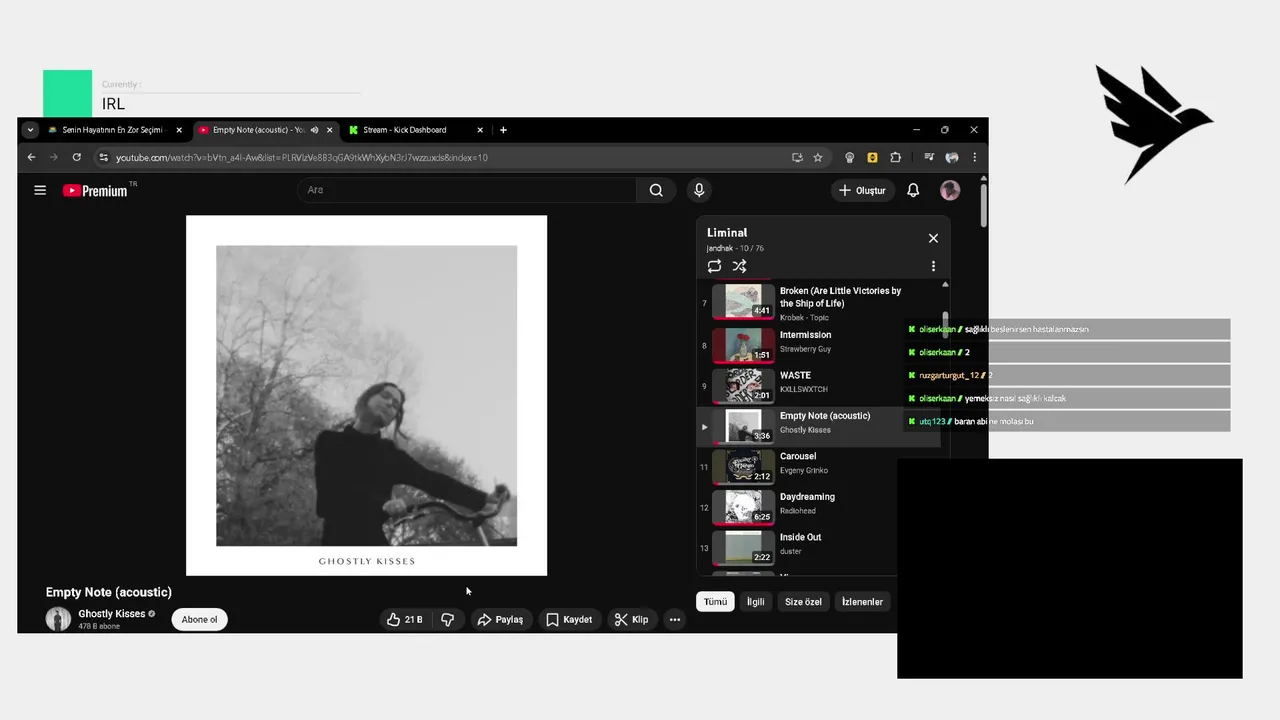Select the Size özel filter chip

pos(803,602)
